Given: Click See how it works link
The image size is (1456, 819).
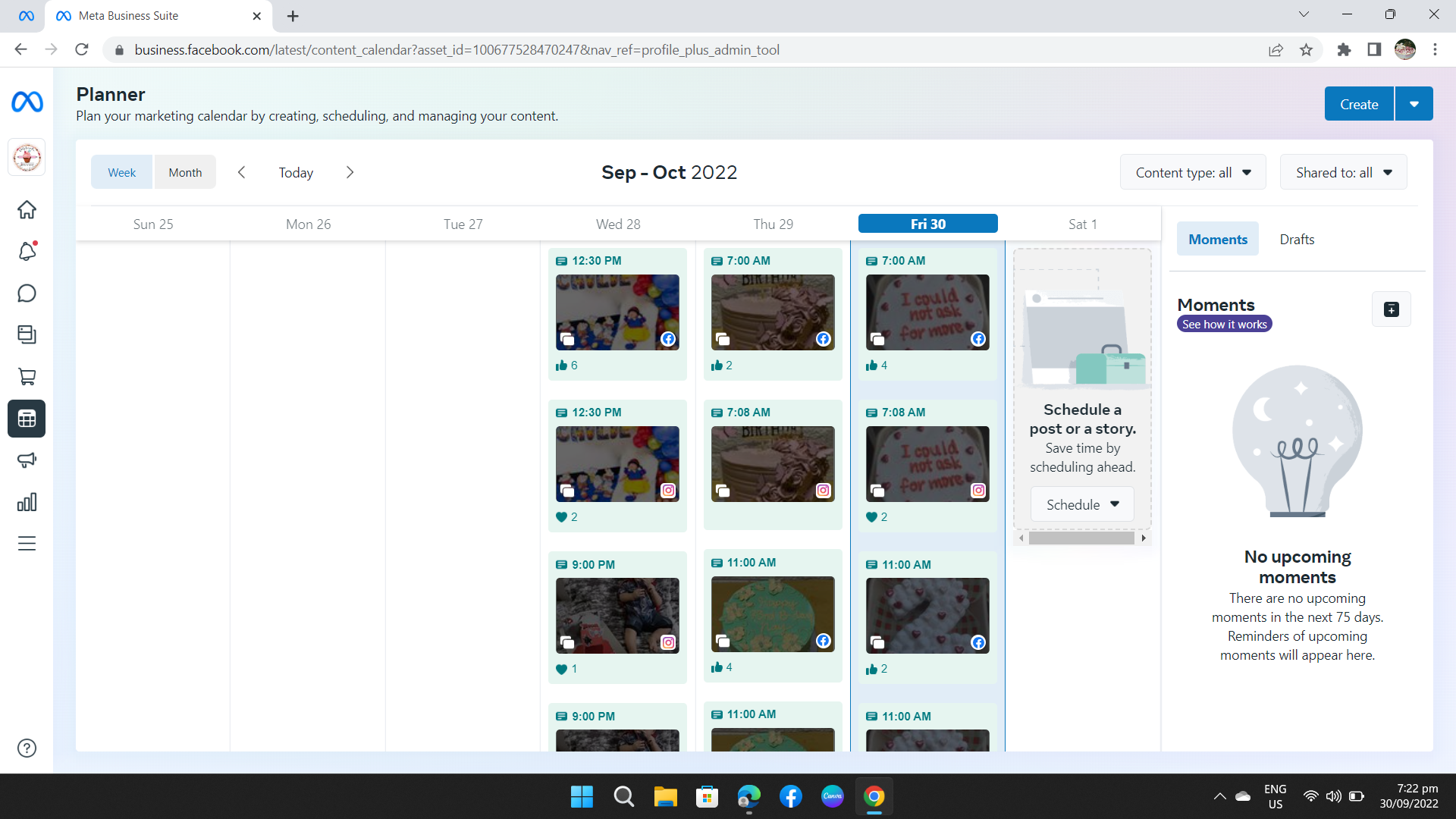Looking at the screenshot, I should tap(1224, 325).
